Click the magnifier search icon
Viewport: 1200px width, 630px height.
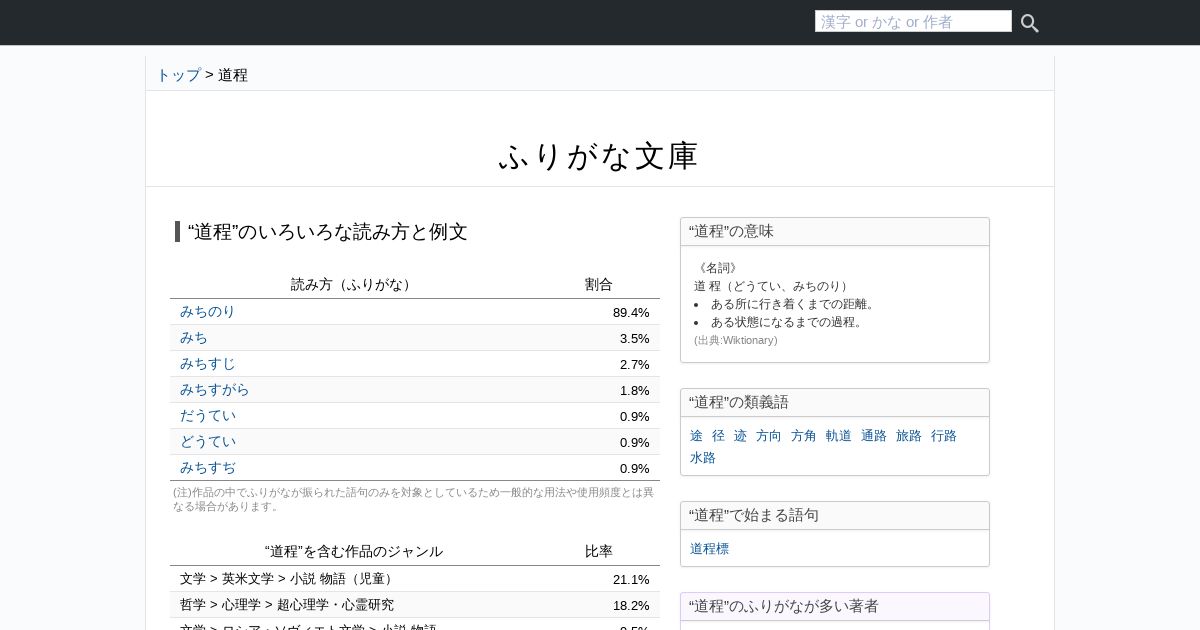point(1029,22)
